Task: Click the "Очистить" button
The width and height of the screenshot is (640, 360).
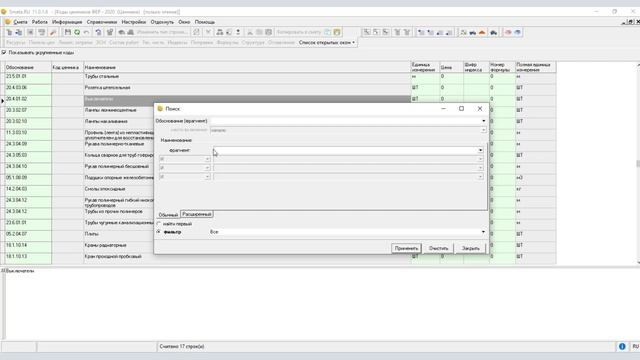Action: (438, 248)
